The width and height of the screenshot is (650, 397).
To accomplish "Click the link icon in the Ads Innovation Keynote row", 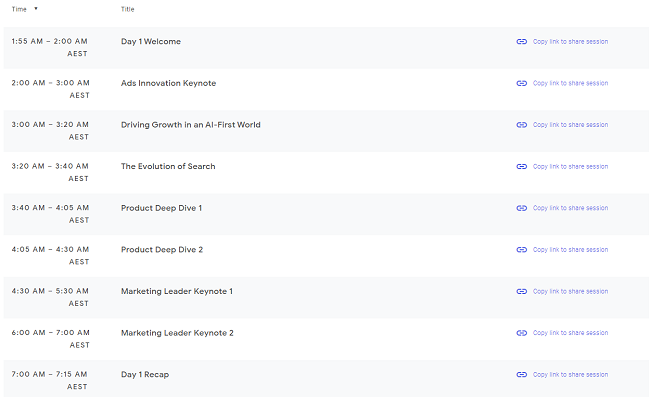I will pyautogui.click(x=521, y=83).
